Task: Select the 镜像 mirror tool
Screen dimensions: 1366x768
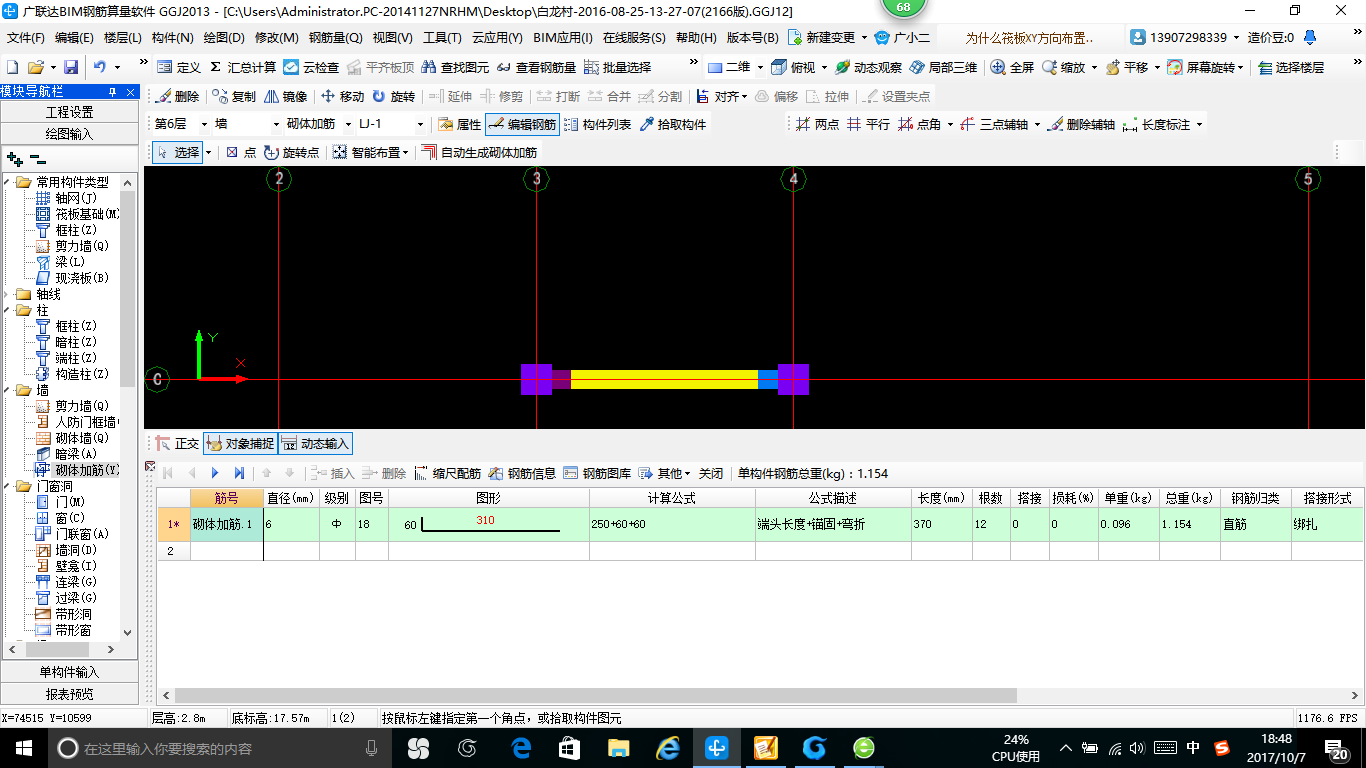Action: pyautogui.click(x=286, y=97)
